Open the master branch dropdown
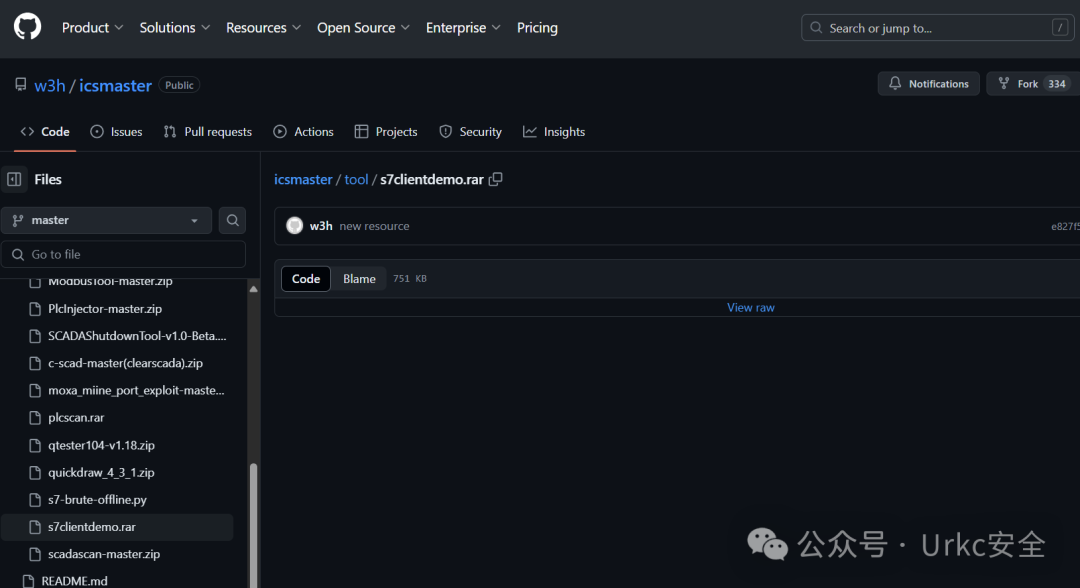The image size is (1080, 588). click(107, 220)
